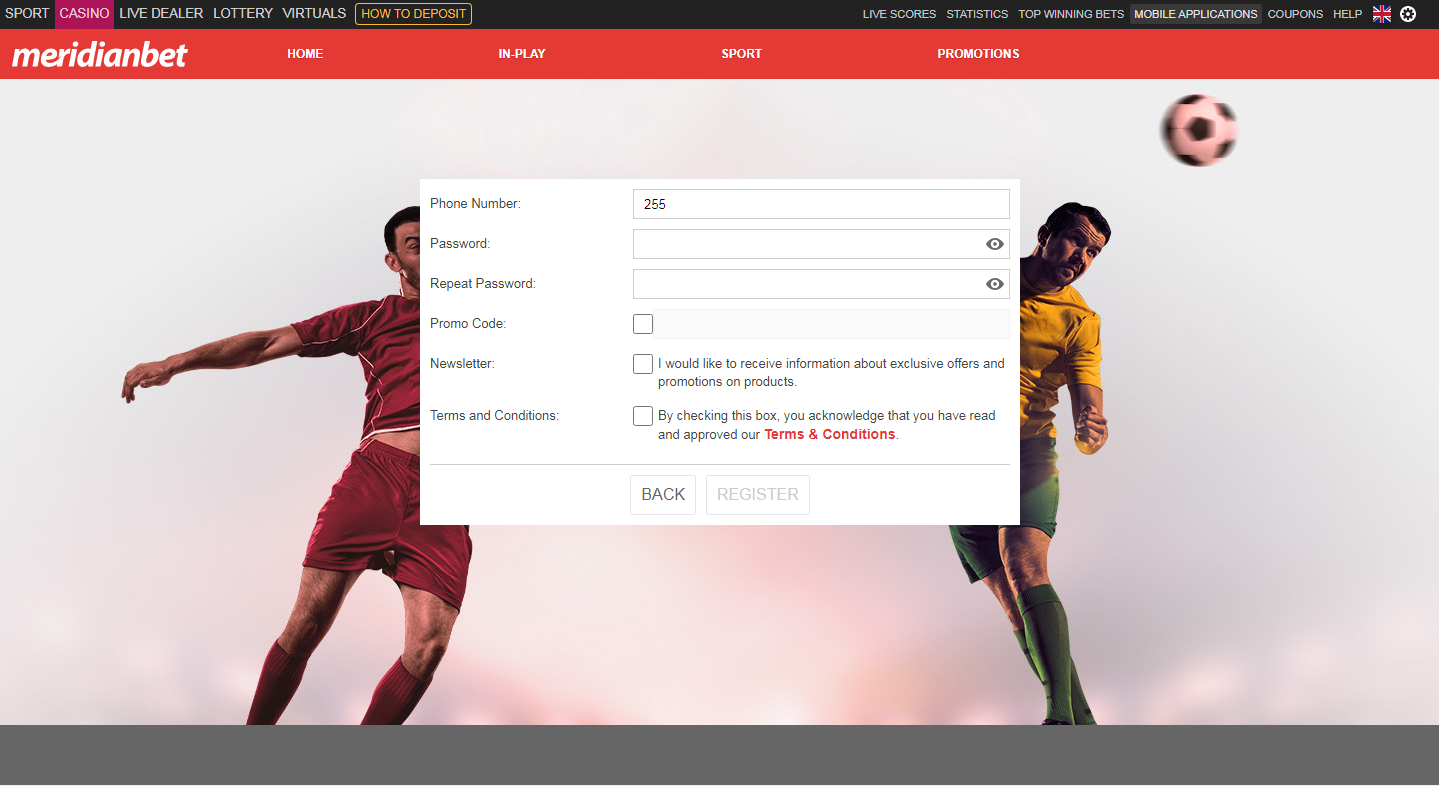Tick the Newsletter checkbox

tap(643, 364)
